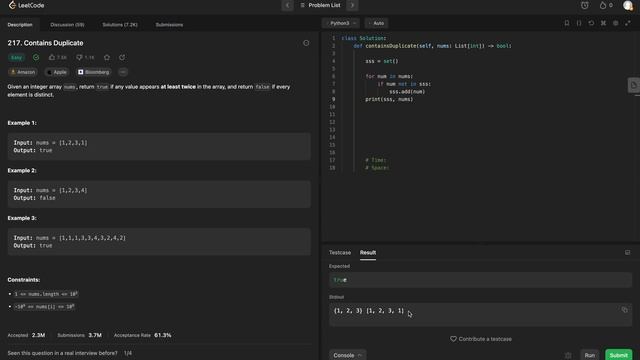Screen dimensions: 640x360
Task: Like the problem with thumbs up
Action: click(58, 58)
